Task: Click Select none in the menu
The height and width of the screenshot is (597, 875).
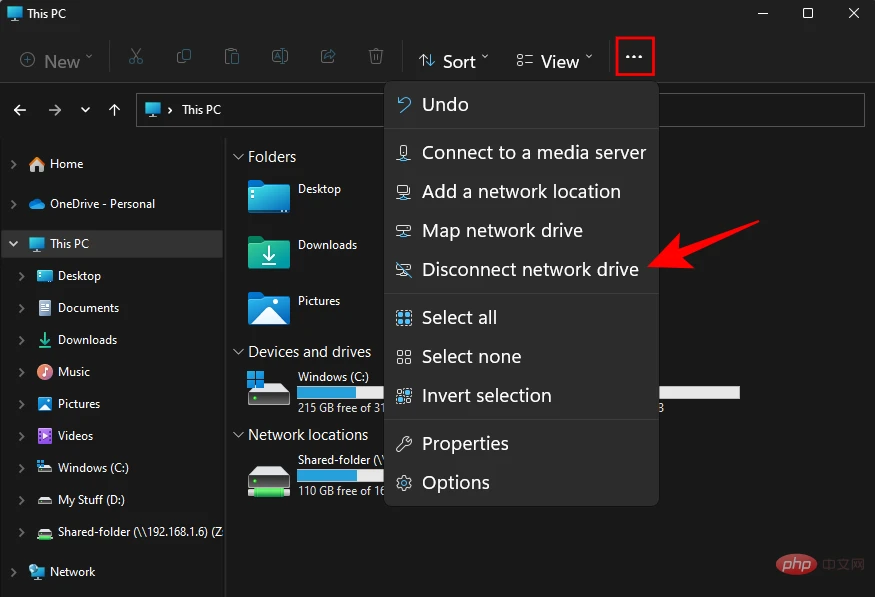Action: tap(521, 357)
